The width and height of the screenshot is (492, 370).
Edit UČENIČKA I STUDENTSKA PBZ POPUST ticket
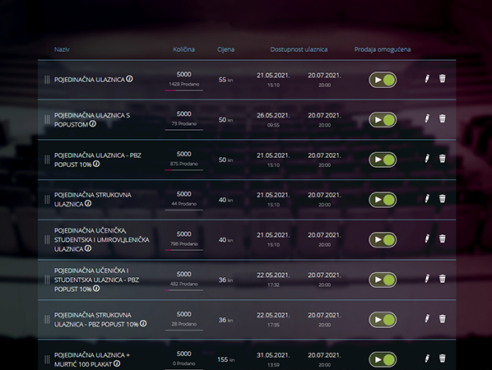point(427,279)
